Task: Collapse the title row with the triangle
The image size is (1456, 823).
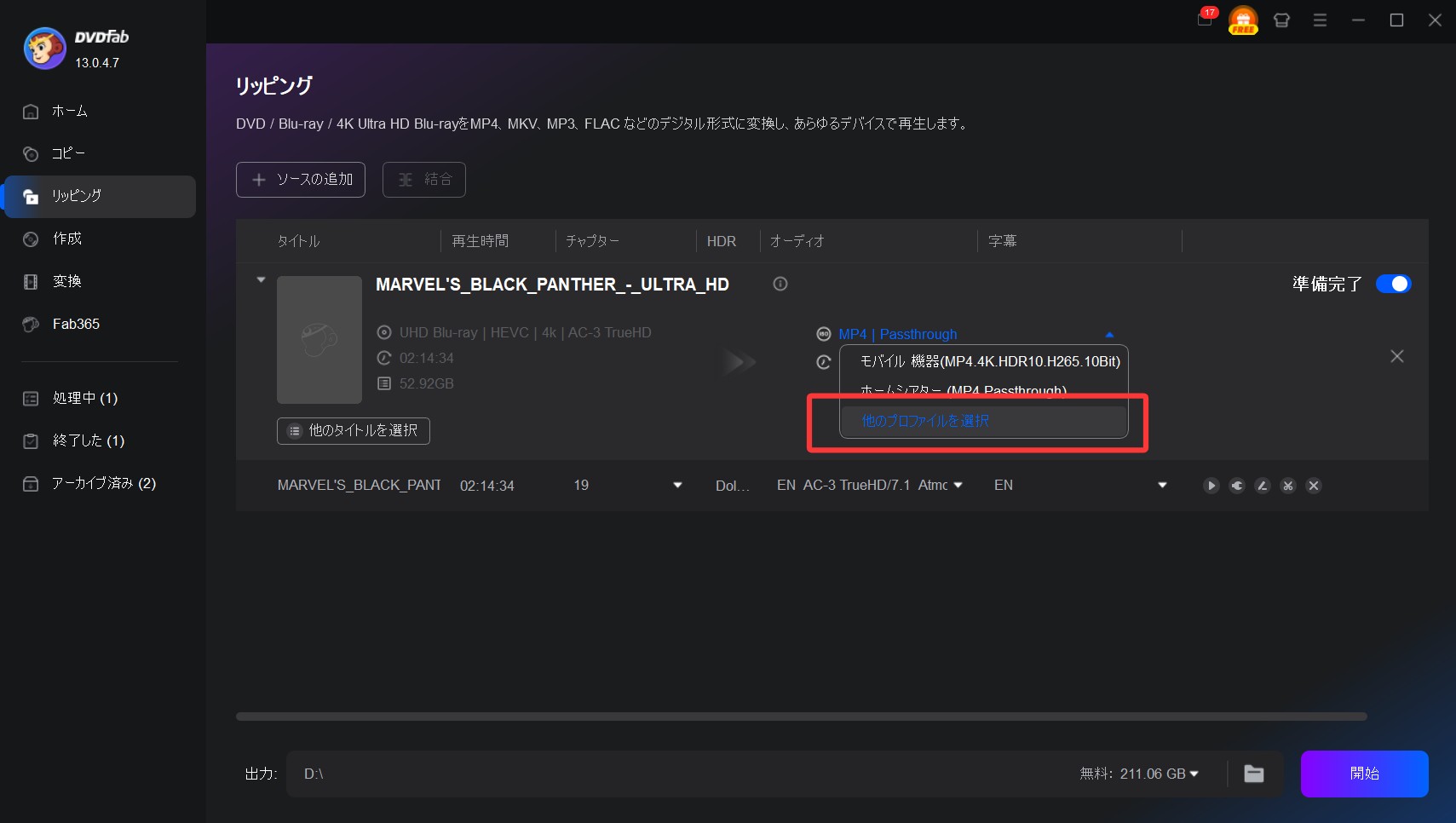Action: coord(261,279)
